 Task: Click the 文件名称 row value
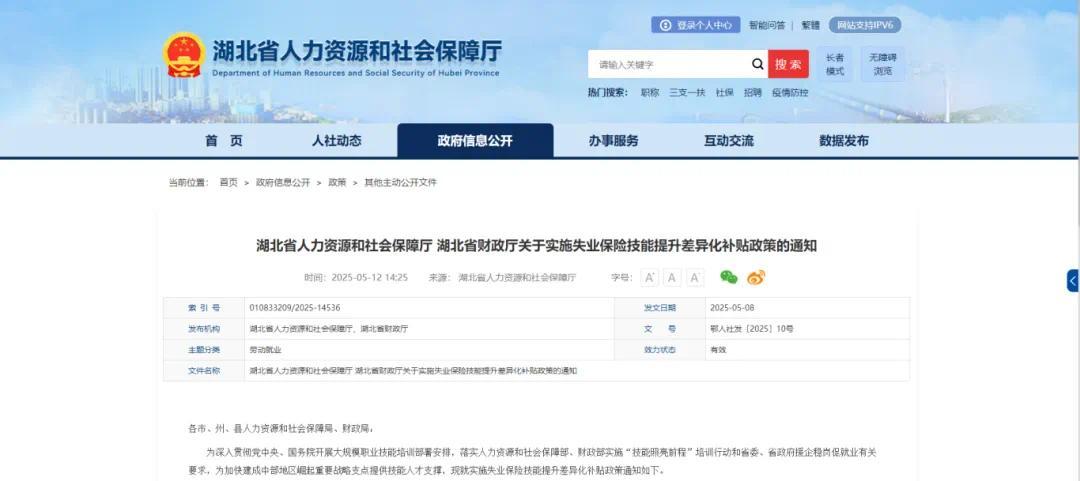[413, 371]
